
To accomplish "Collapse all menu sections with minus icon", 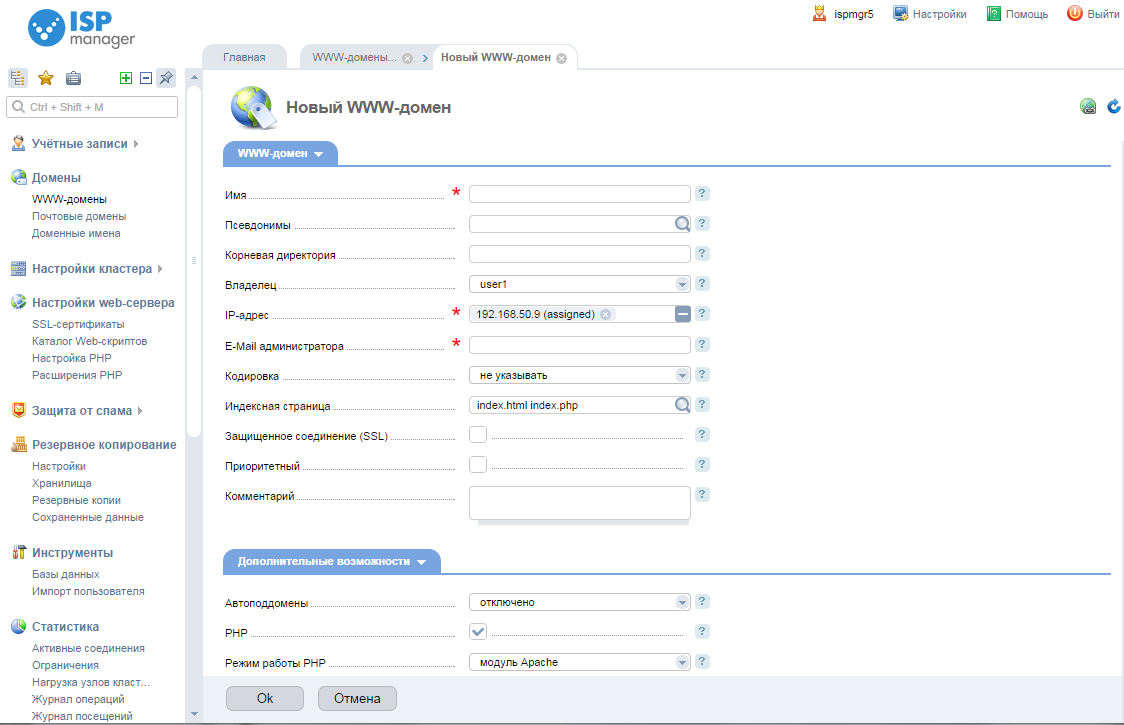I will click(145, 78).
